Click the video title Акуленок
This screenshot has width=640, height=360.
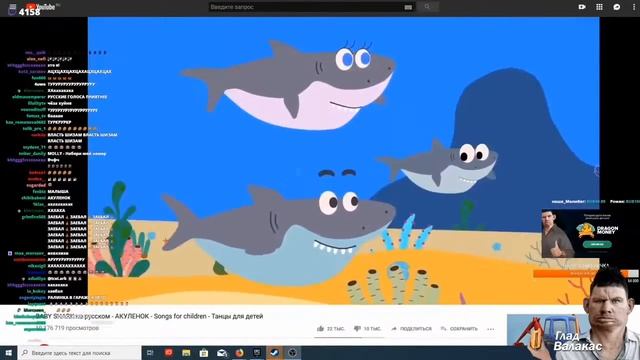[149, 316]
